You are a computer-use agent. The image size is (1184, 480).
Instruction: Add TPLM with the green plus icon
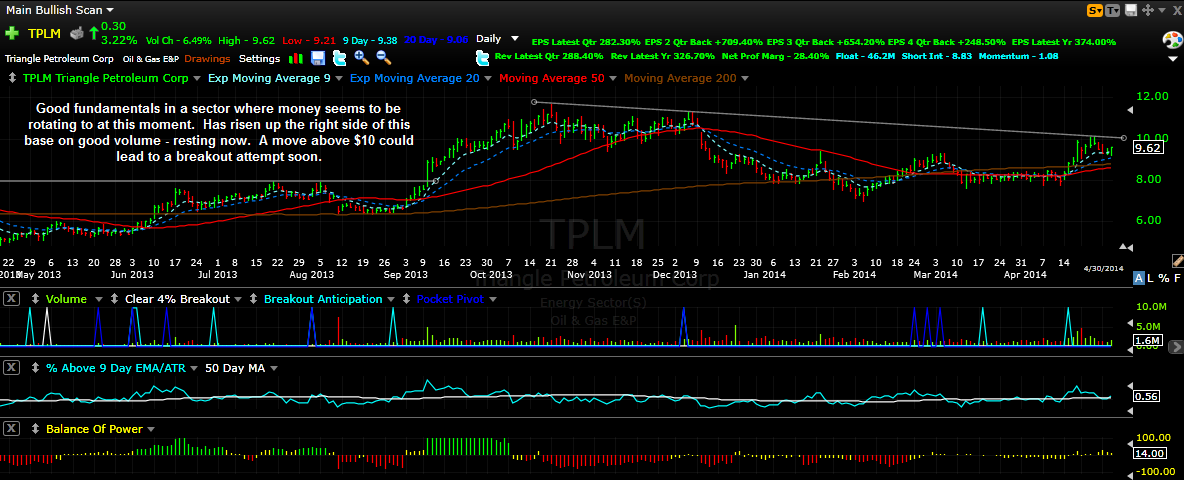11,33
